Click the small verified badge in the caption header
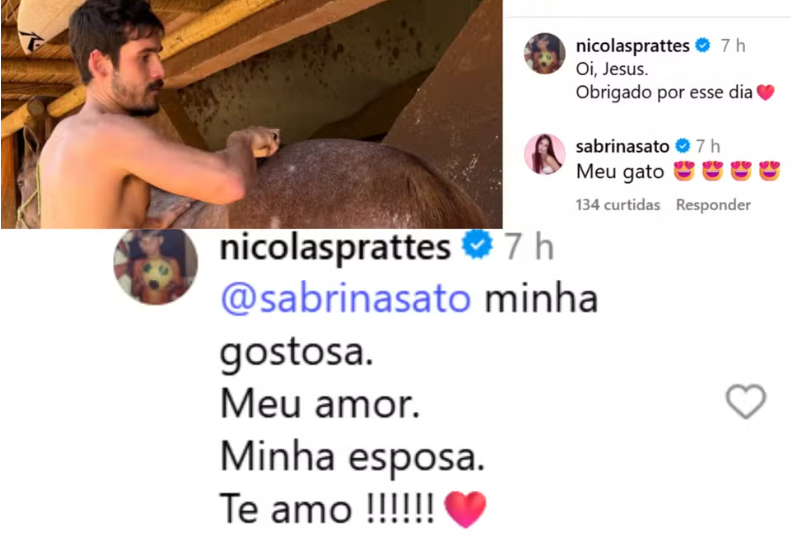 pyautogui.click(x=702, y=45)
